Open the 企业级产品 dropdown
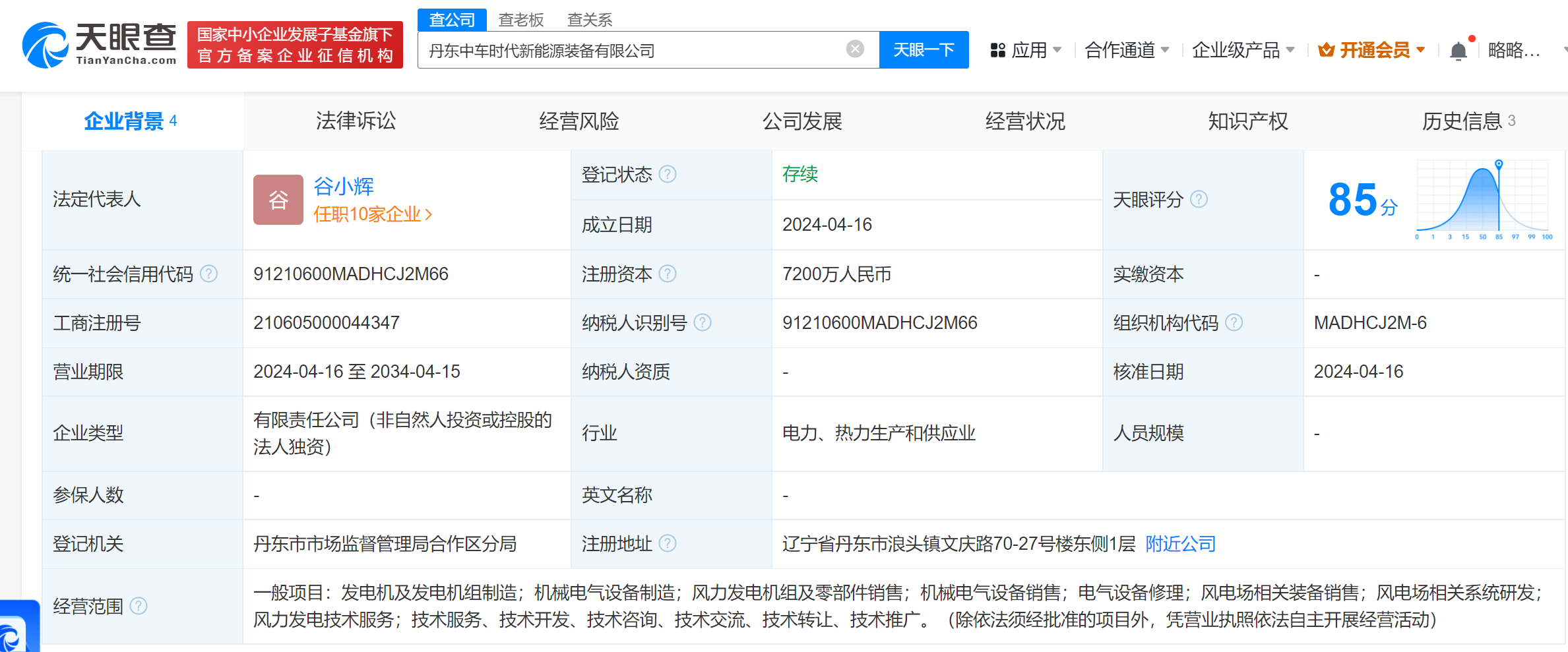 click(x=1243, y=50)
